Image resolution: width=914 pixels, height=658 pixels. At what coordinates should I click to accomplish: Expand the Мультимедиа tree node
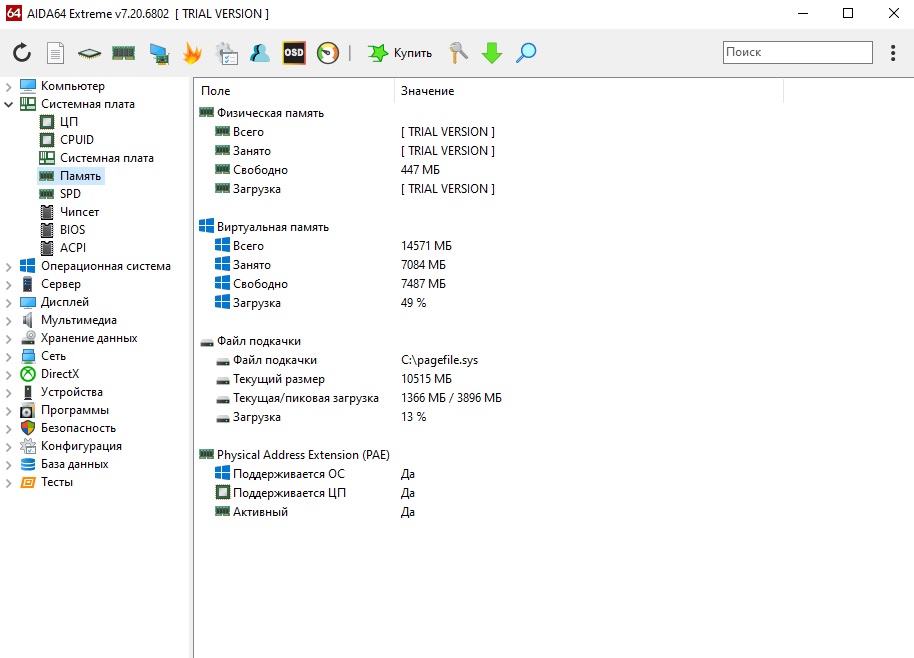[8, 321]
